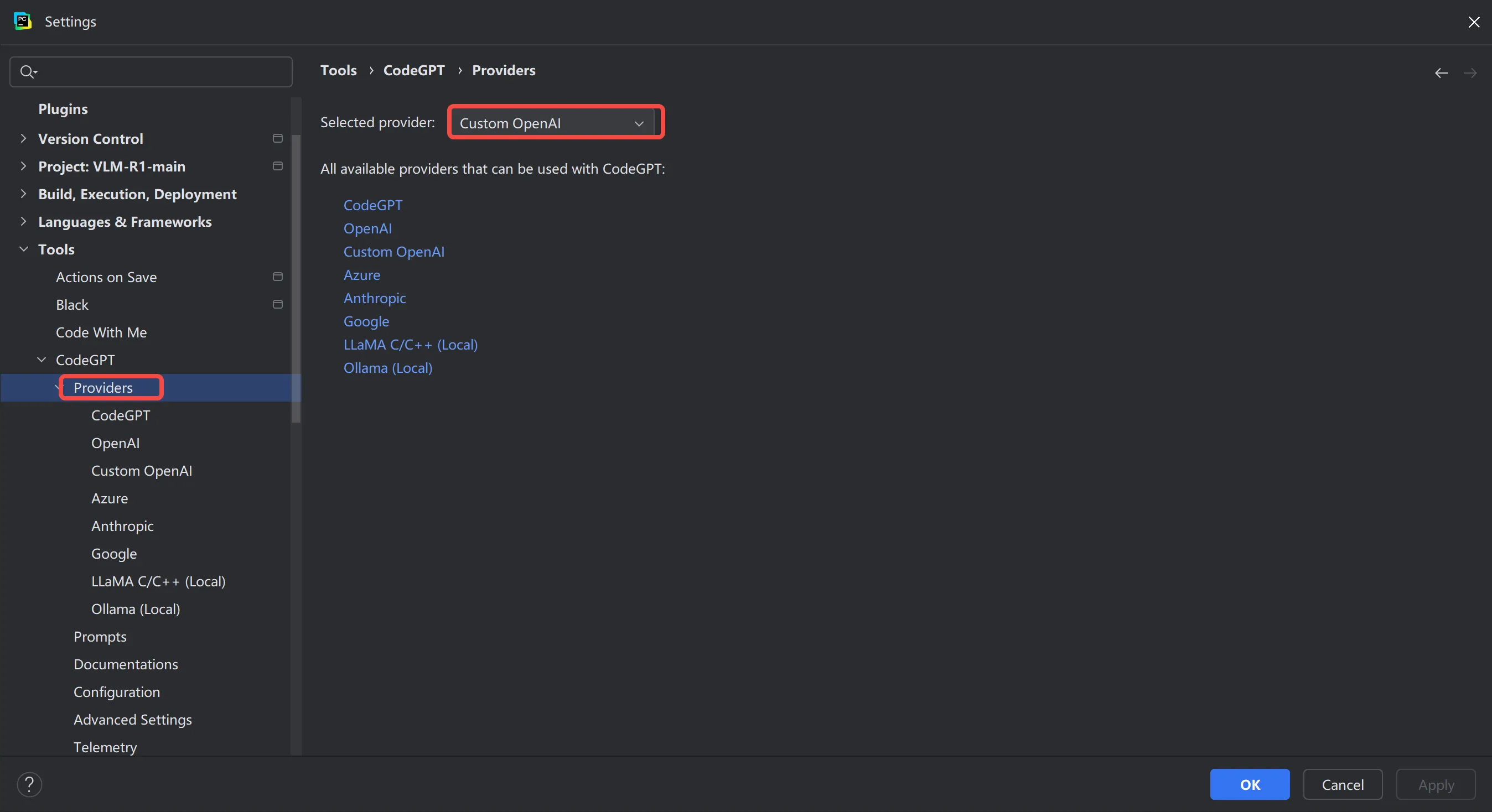The height and width of the screenshot is (812, 1492).
Task: Click the Google provider link
Action: (366, 321)
